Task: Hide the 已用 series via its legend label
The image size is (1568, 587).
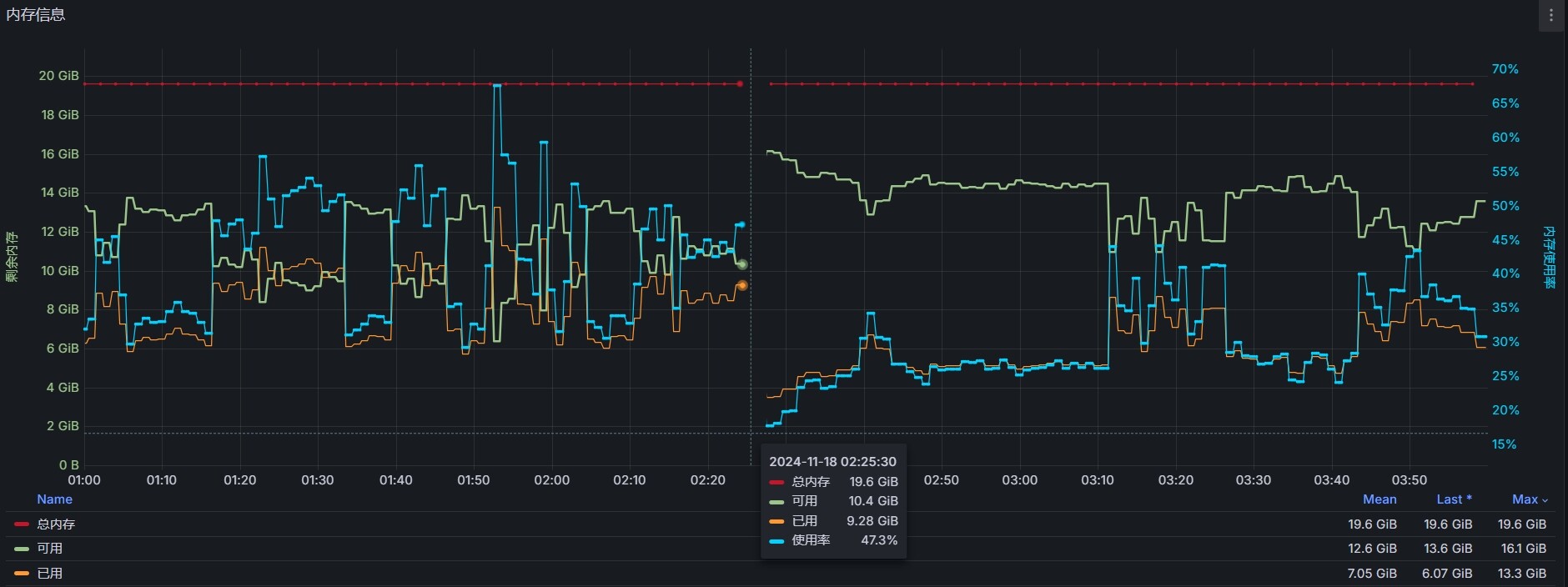Action: 49,574
